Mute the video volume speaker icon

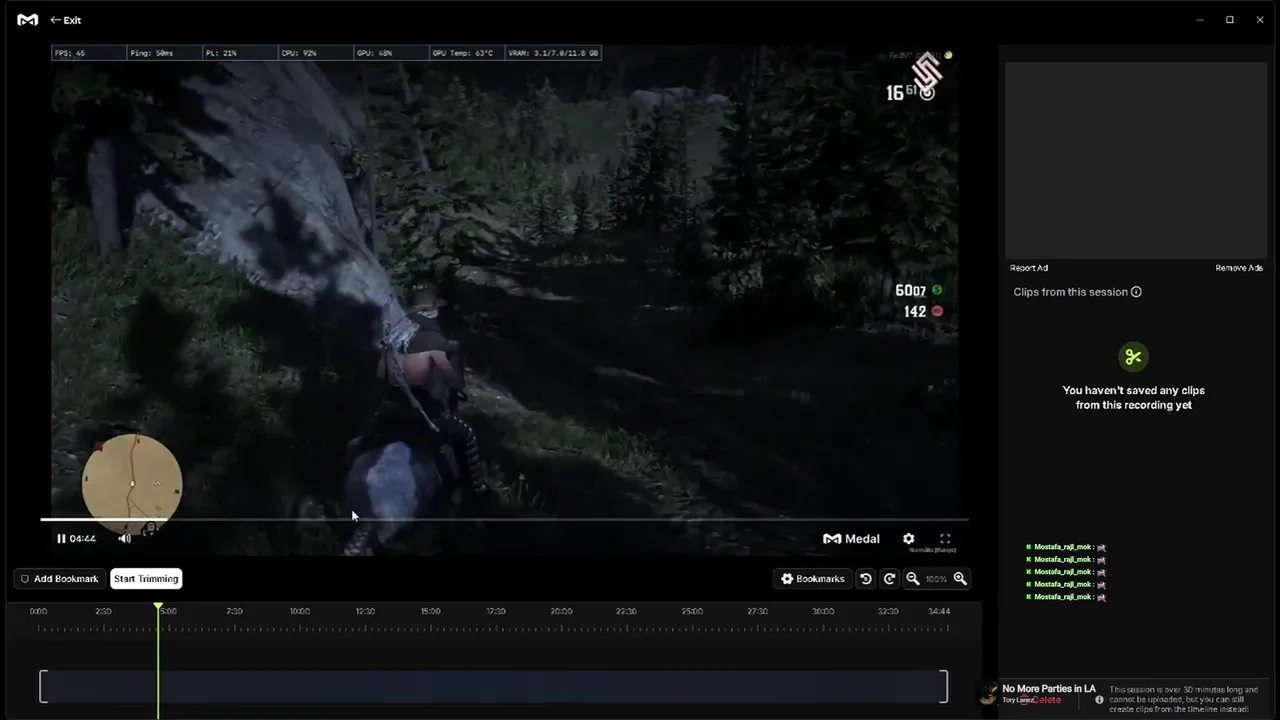[124, 538]
